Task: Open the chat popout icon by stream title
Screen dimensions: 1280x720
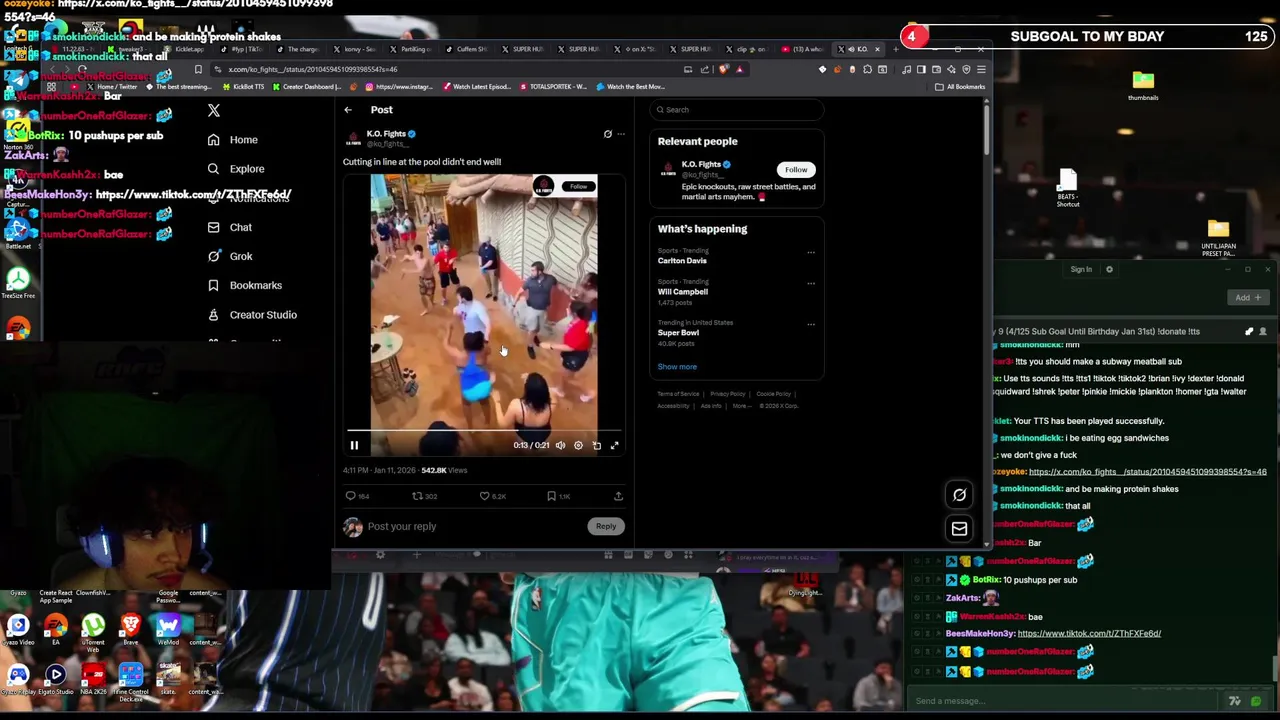Action: coord(1249,331)
